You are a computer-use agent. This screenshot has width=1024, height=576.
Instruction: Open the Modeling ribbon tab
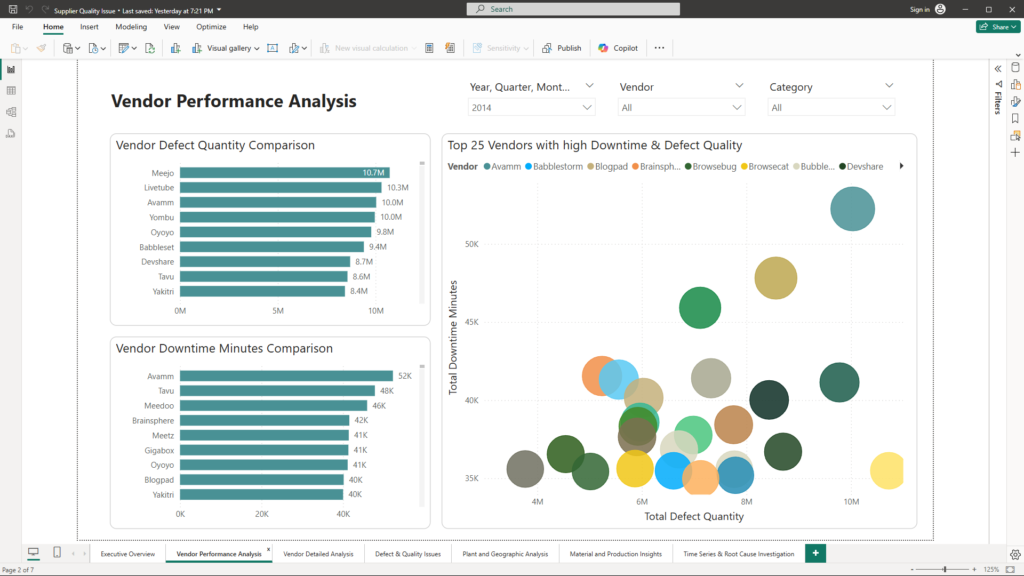click(x=131, y=27)
